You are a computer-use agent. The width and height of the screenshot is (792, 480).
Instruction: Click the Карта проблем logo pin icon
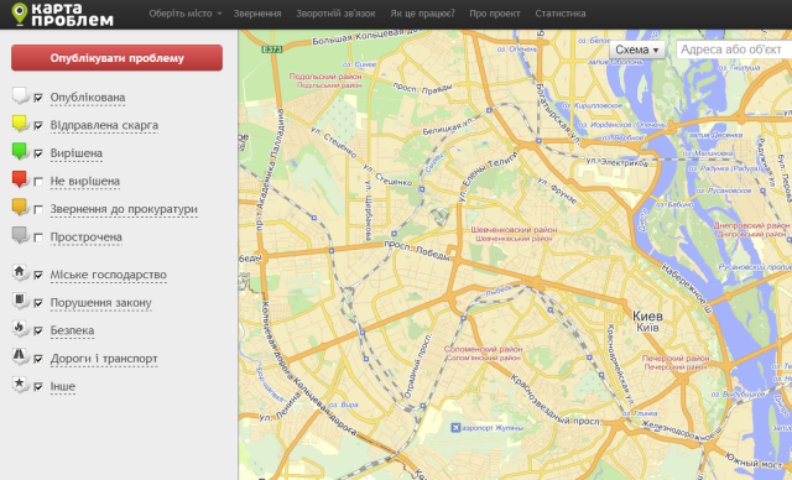(x=19, y=14)
